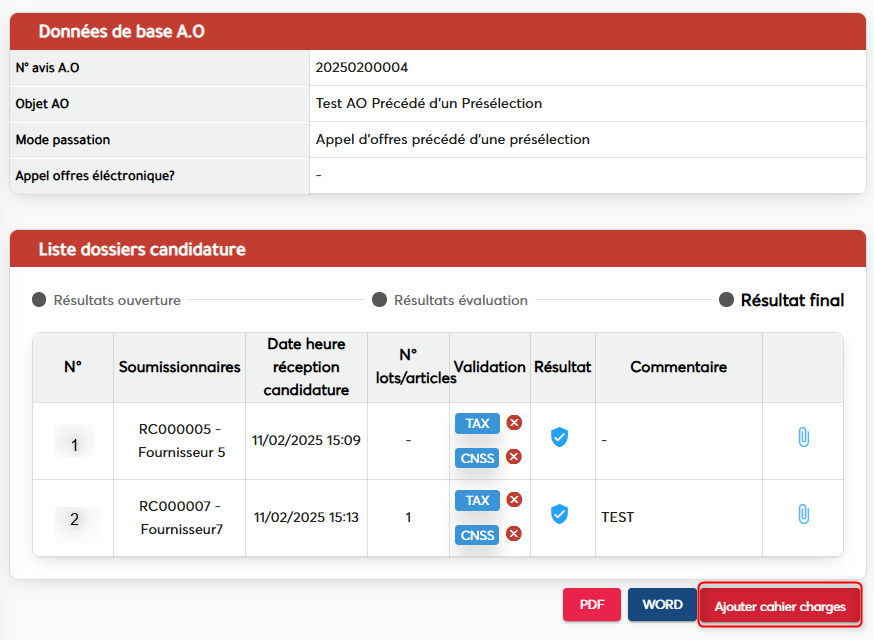Export the list with the PDF button
Viewport: 874px width, 640px height.
point(592,605)
